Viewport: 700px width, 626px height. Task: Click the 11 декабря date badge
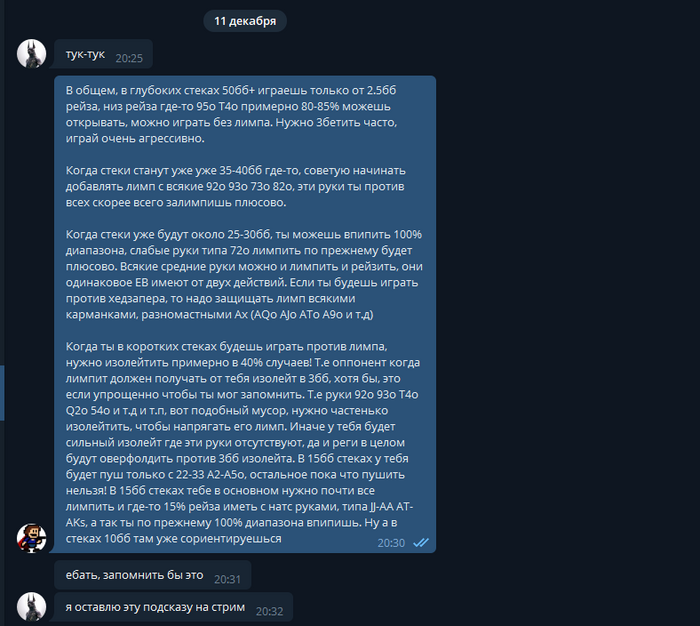point(245,21)
